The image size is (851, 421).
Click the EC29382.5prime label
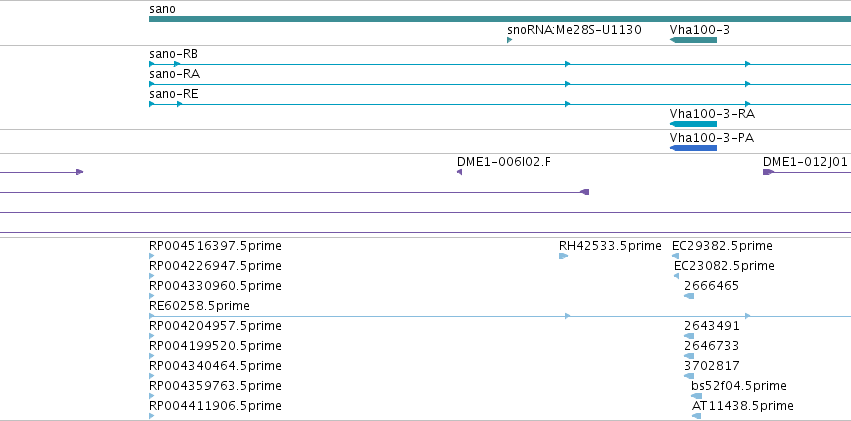click(x=722, y=246)
